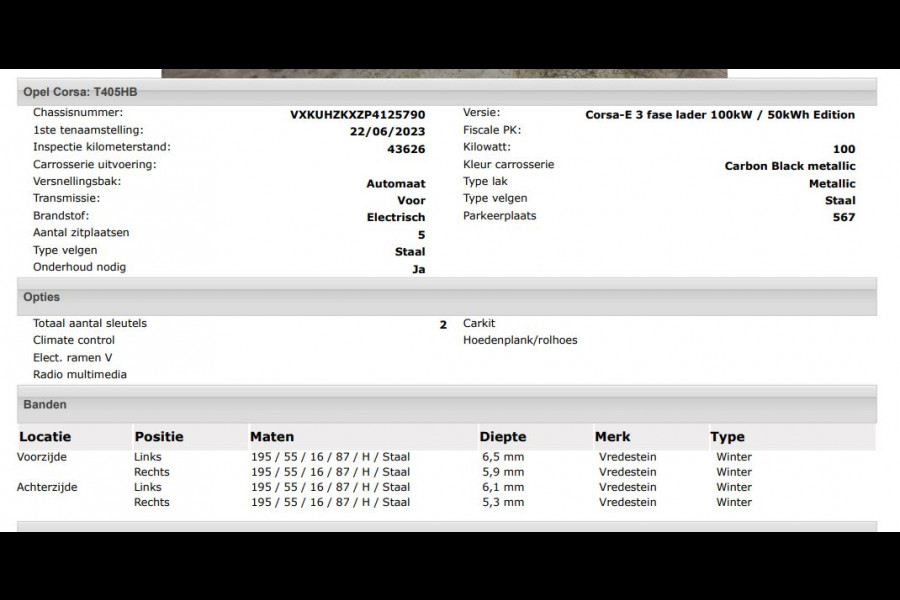
Task: Collapse the Banden section header
Action: (x=45, y=404)
